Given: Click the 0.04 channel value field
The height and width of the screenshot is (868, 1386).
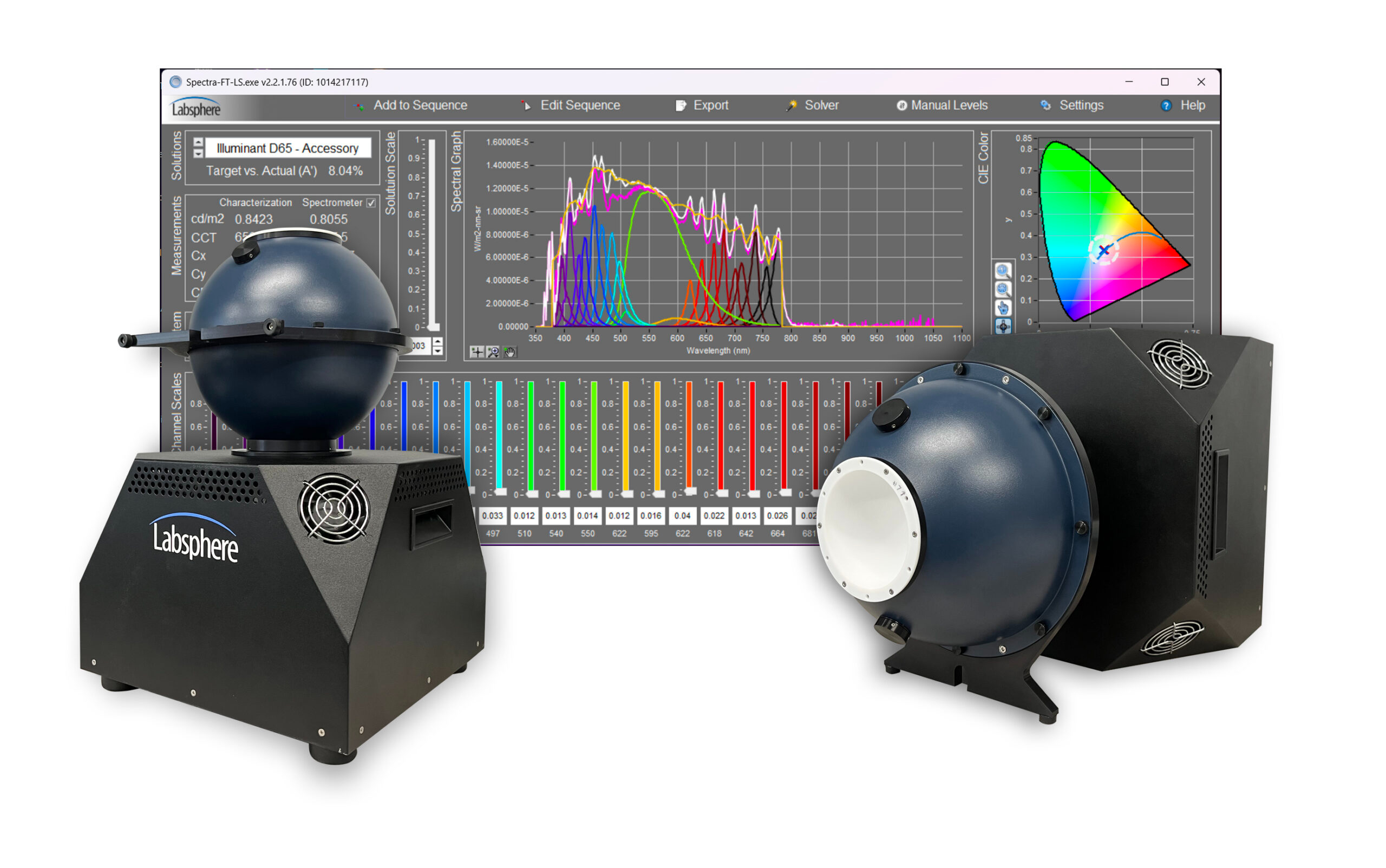Looking at the screenshot, I should [x=682, y=515].
